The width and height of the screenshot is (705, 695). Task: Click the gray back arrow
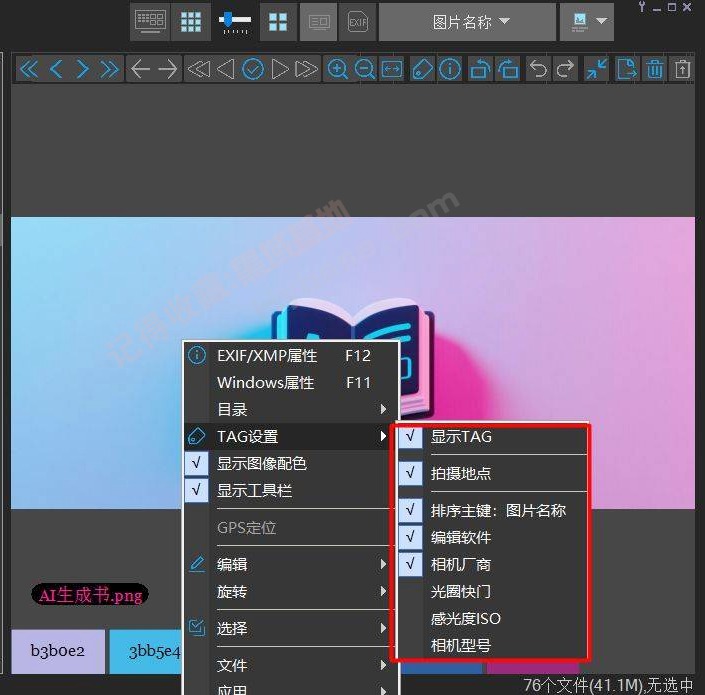[x=140, y=69]
